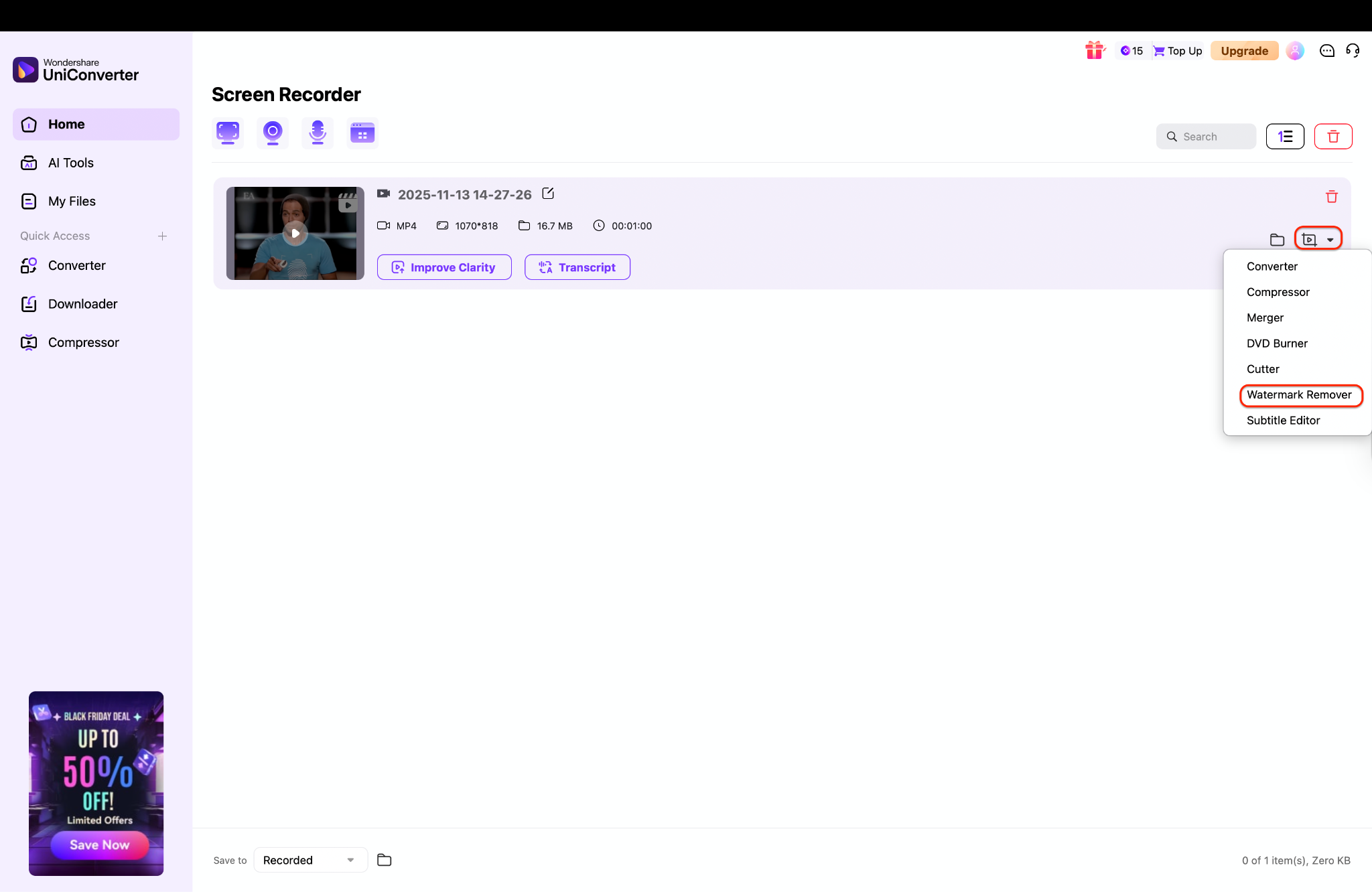The image size is (1372, 892).
Task: Click the screen recorder icon
Action: tap(228, 133)
